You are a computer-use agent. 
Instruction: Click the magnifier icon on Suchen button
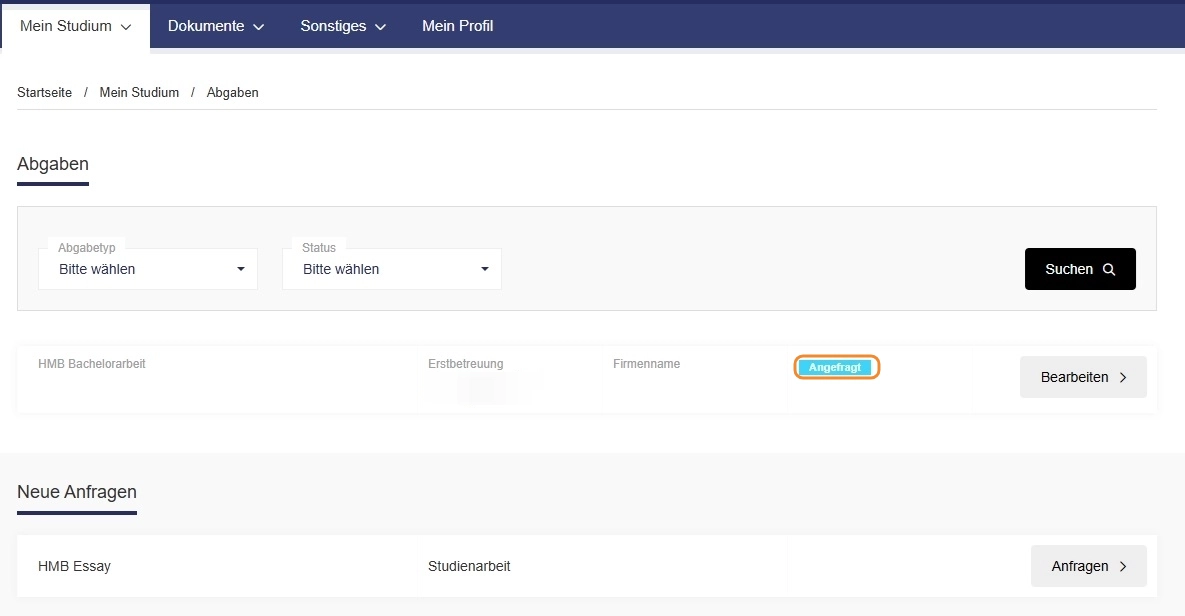coord(1109,269)
